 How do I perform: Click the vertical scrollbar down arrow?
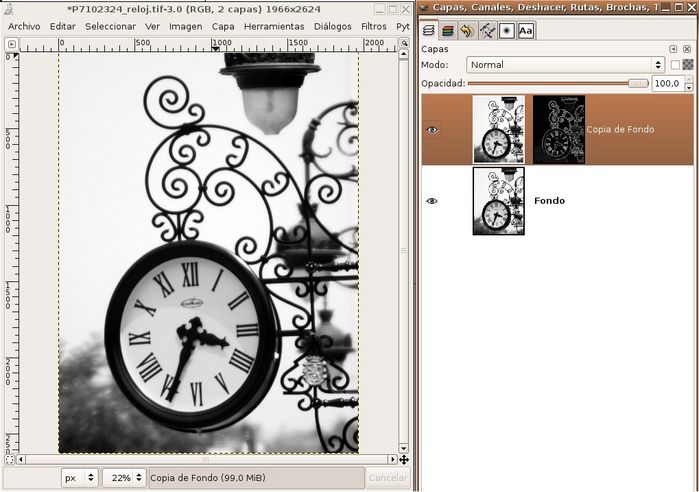click(403, 448)
